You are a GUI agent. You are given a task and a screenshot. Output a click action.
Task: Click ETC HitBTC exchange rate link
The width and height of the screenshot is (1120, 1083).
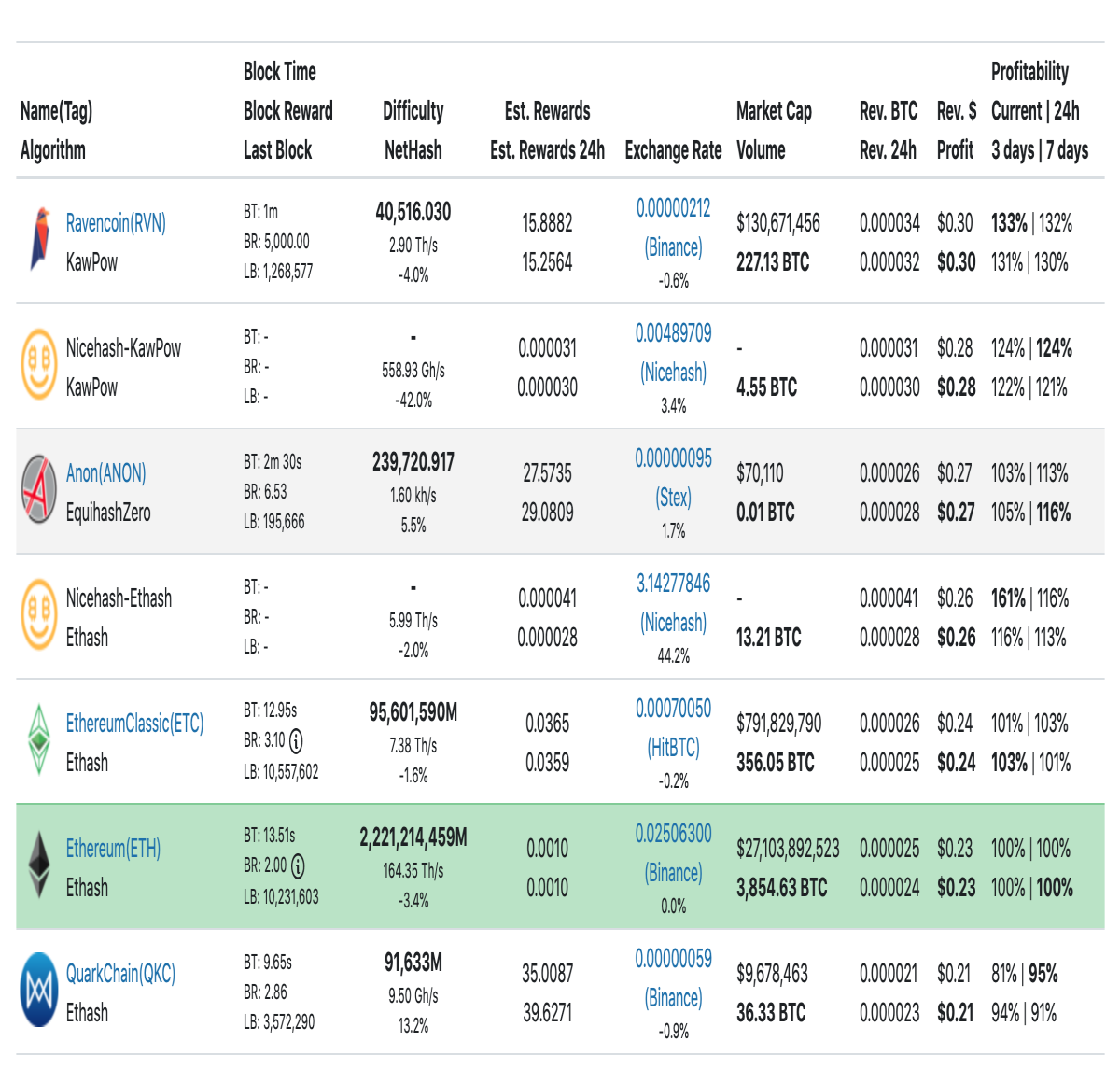[673, 728]
